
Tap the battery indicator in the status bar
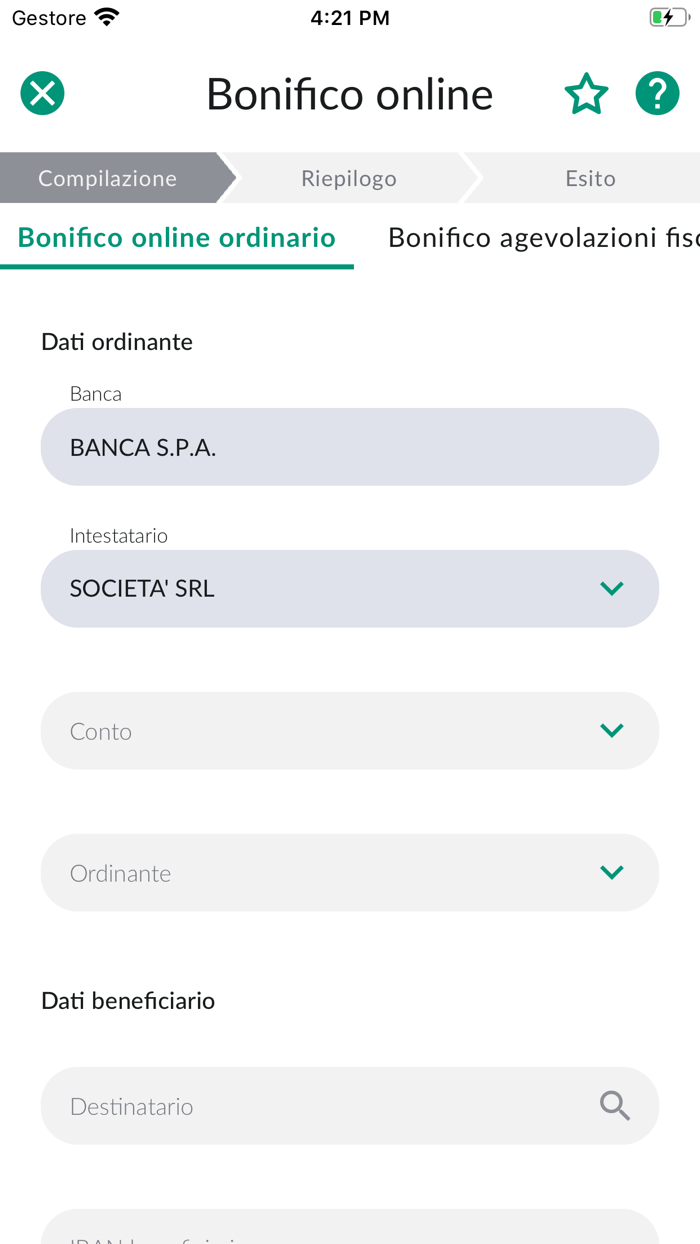tap(668, 16)
